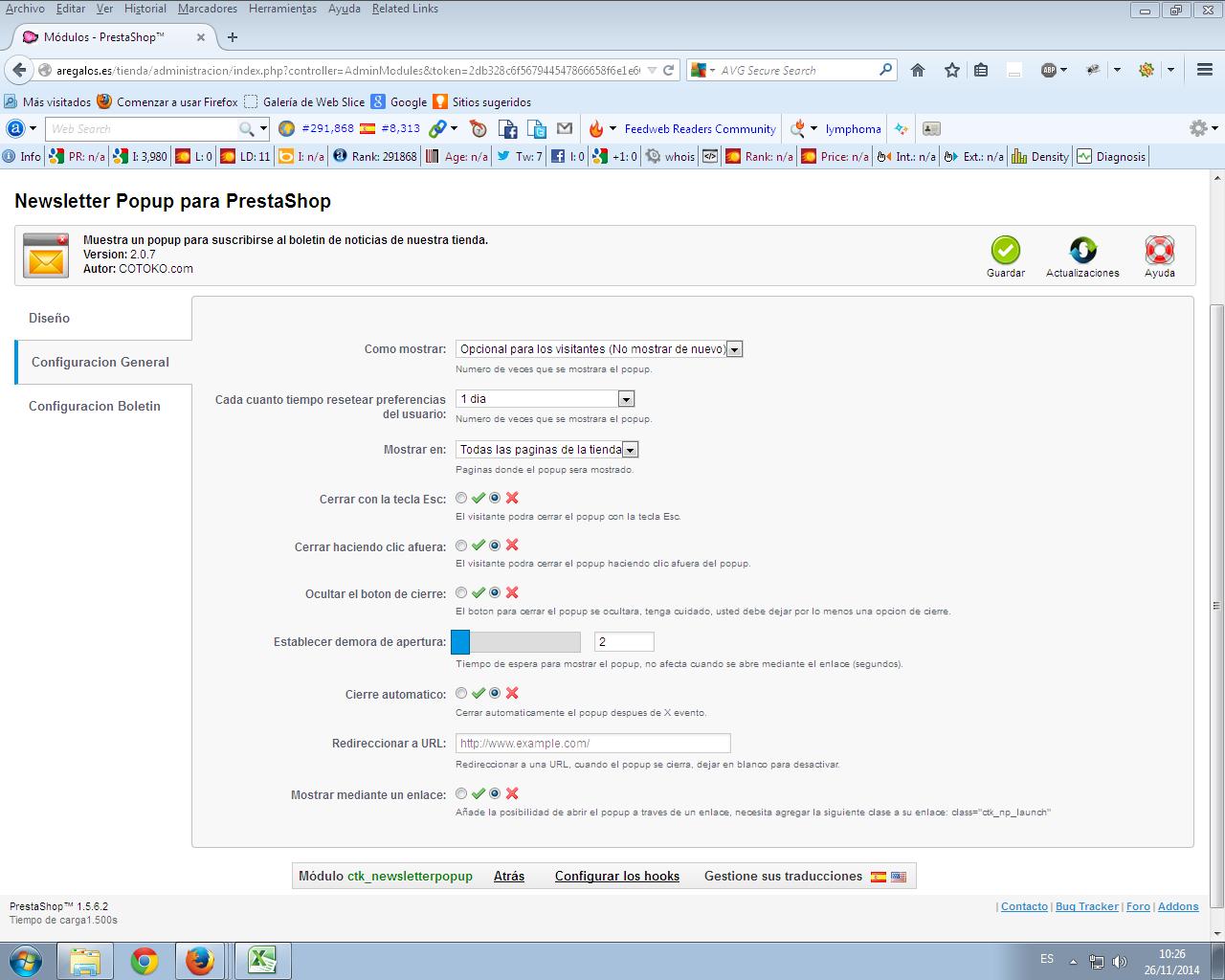Screen dimensions: 1225x980
Task: Open Windows Explorer from the taskbar
Action: click(x=85, y=960)
